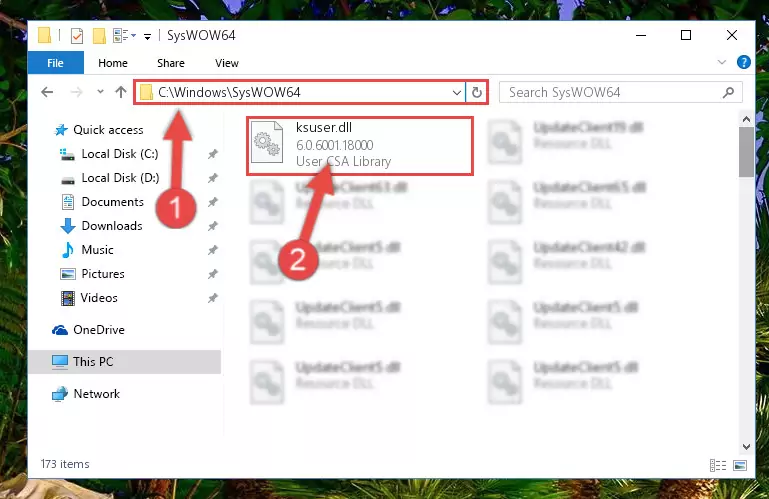
Task: Maximize the SysWOW64 window
Action: [686, 35]
